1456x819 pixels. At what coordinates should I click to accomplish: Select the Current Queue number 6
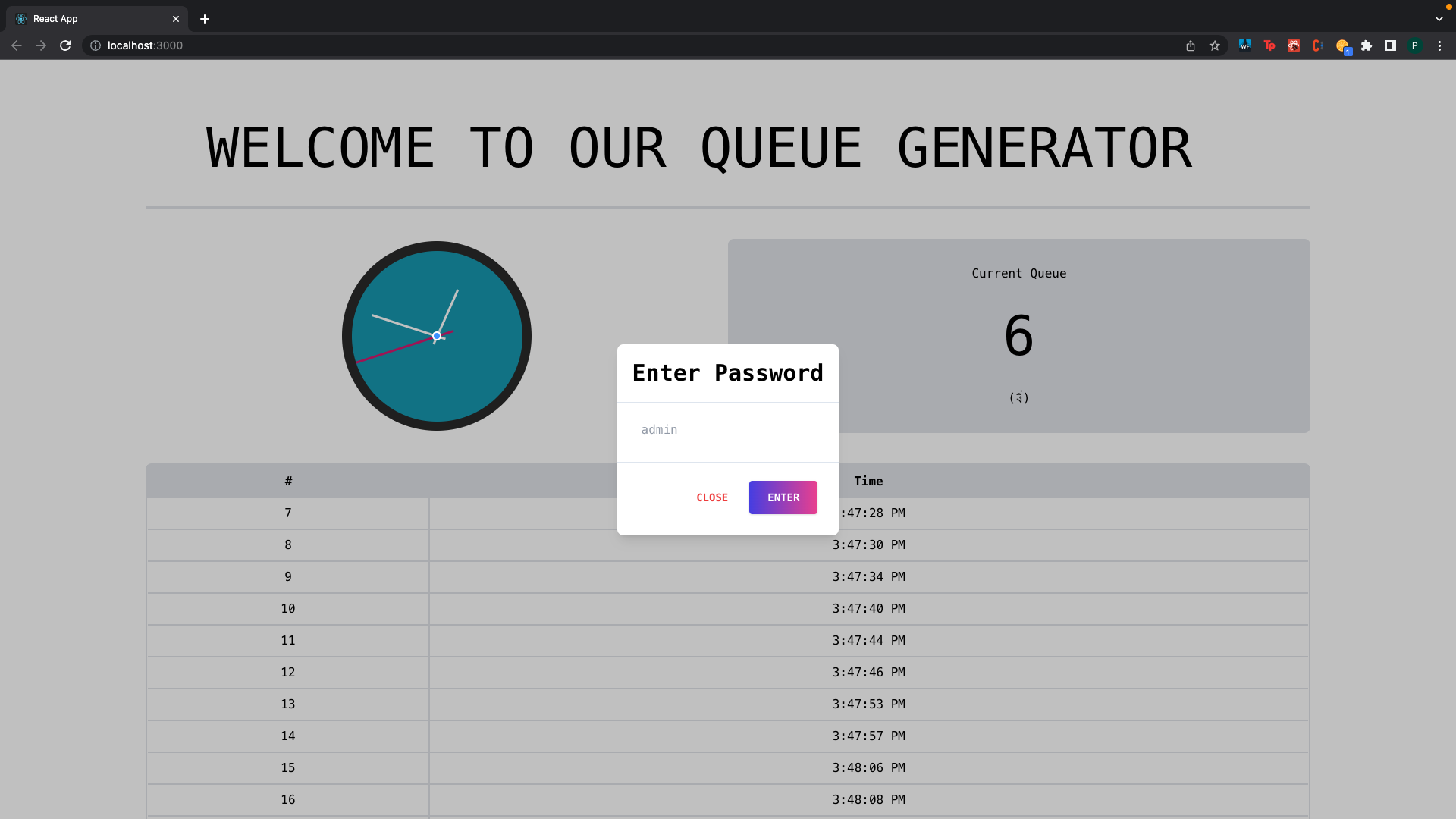pyautogui.click(x=1018, y=336)
